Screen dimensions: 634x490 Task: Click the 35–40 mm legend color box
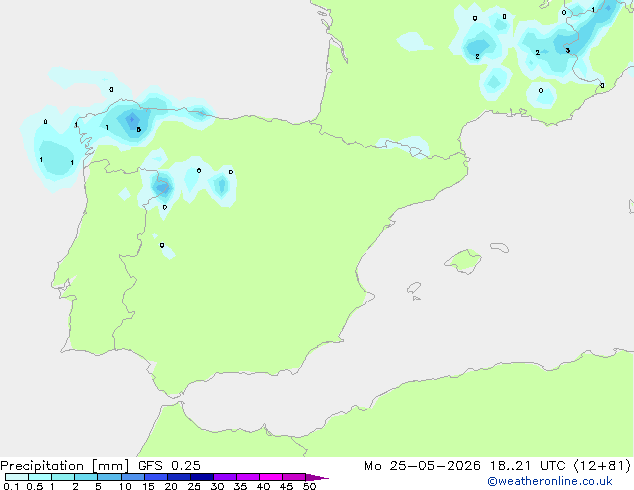click(248, 477)
